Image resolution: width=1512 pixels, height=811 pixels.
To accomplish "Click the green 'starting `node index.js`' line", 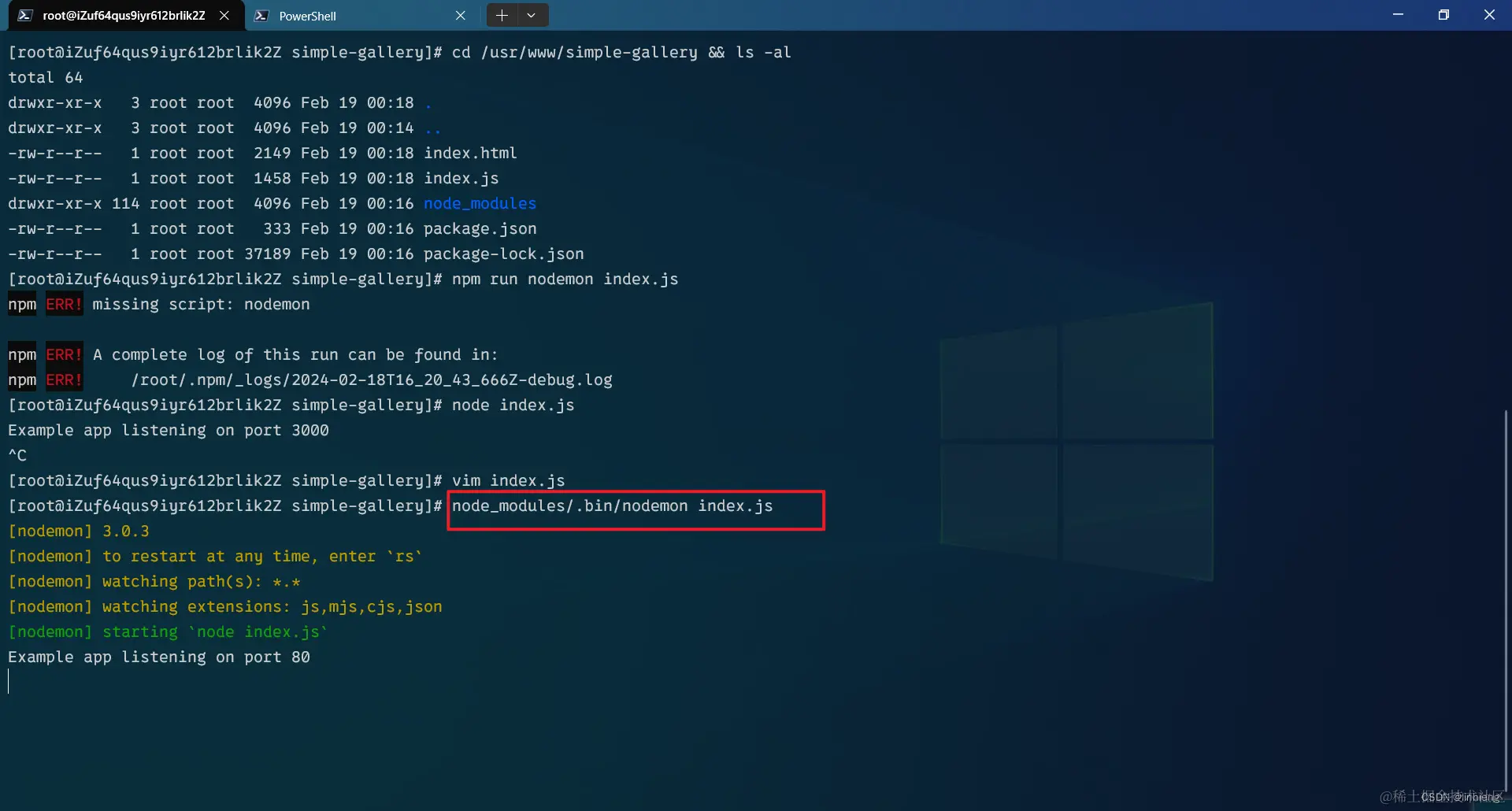I will pos(168,631).
